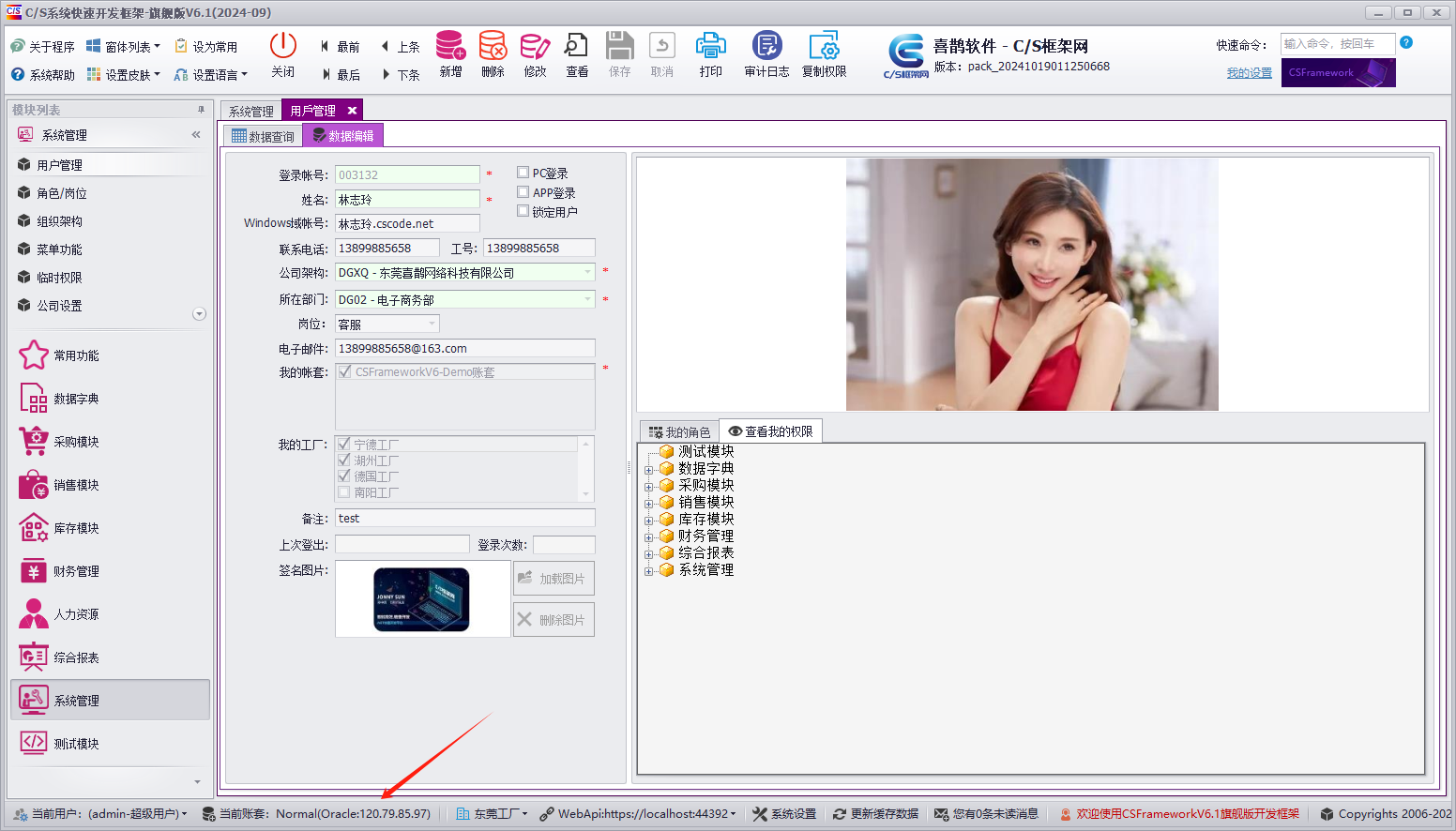
Task: Open 库存模块 in sidebar
Action: click(x=110, y=528)
